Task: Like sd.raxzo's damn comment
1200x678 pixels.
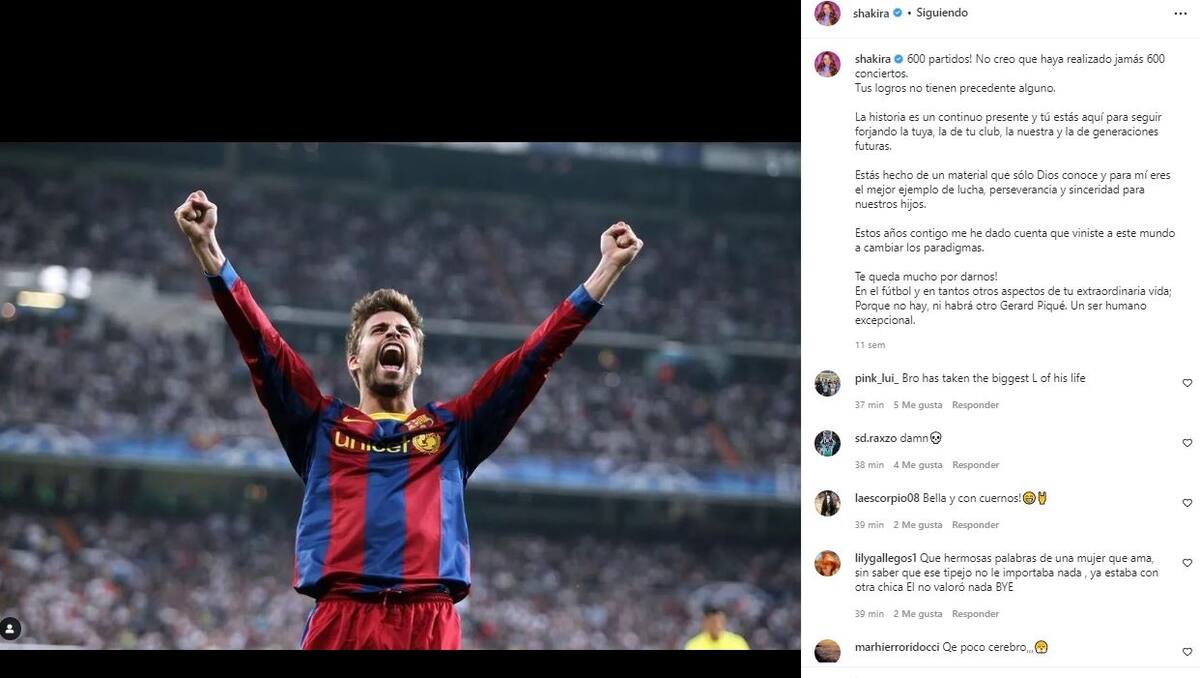Action: point(1187,443)
